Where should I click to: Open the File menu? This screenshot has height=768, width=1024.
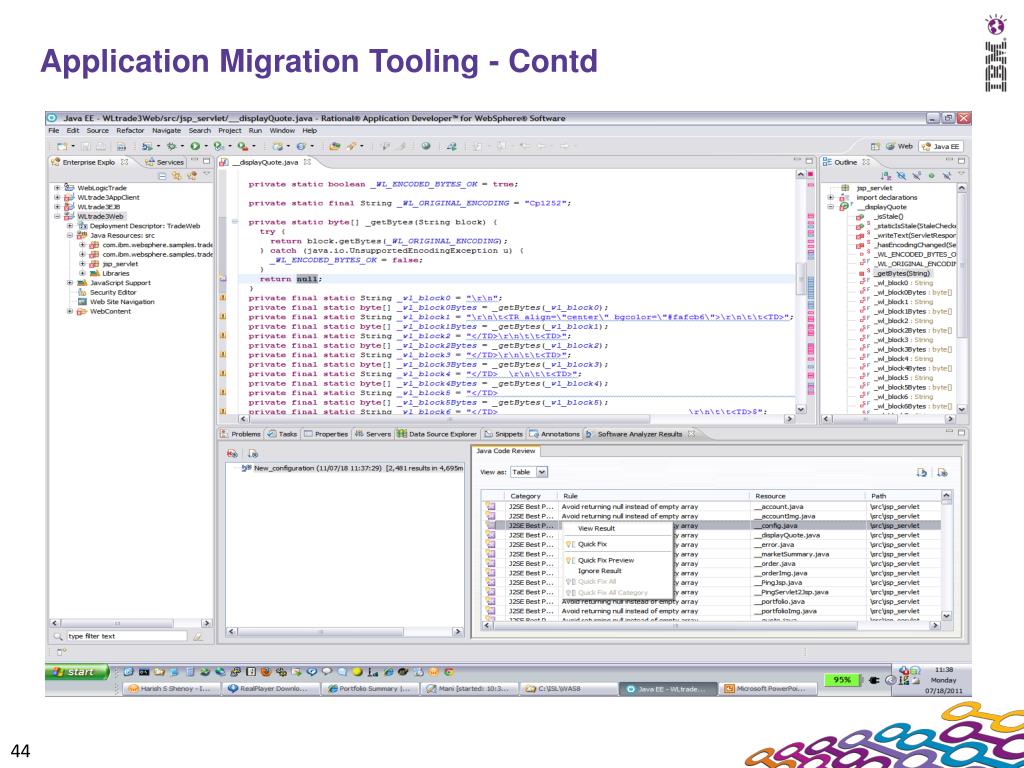(x=54, y=131)
